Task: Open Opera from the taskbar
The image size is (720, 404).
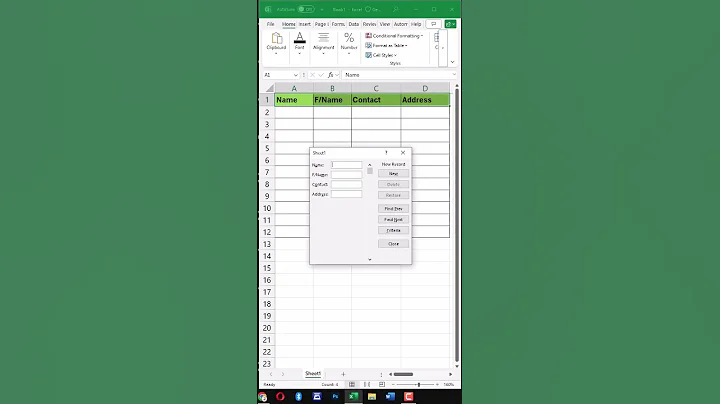Action: (280, 397)
